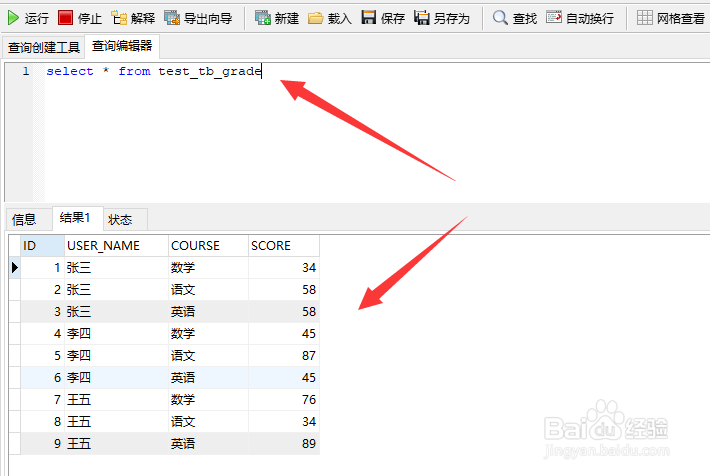Click score 87 in row 5

[x=284, y=356]
